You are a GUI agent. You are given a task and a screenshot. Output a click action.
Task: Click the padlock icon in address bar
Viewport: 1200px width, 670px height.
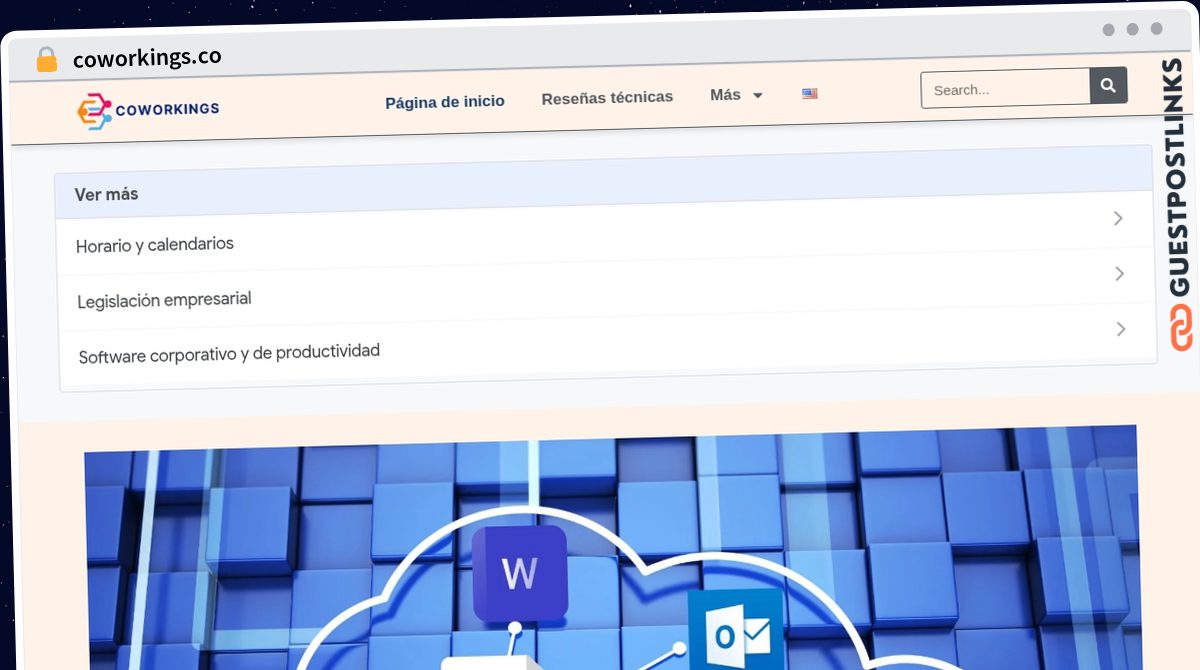click(46, 60)
